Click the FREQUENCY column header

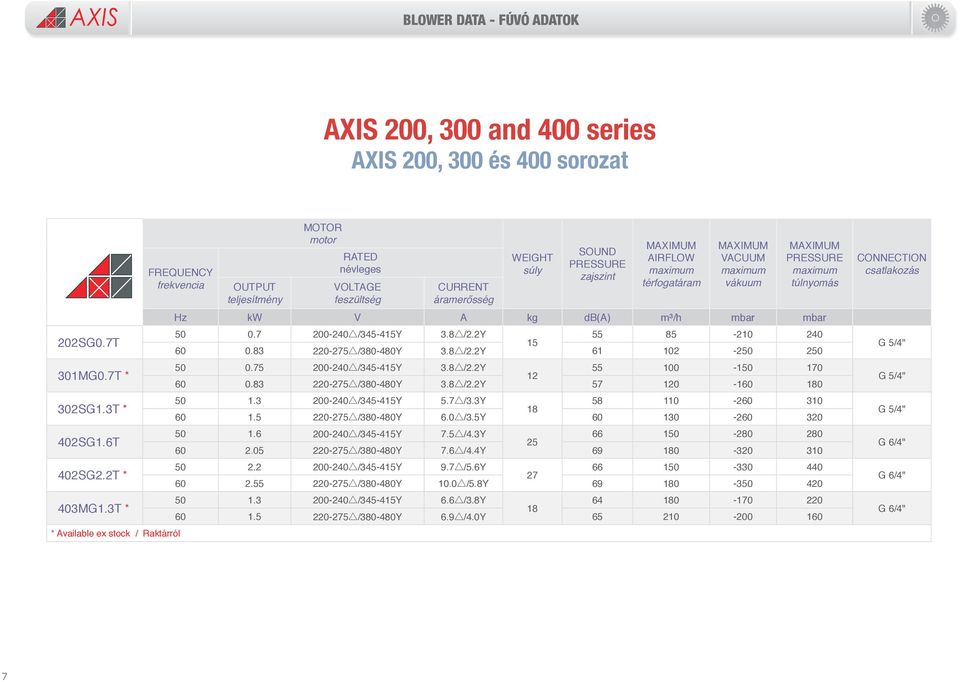click(180, 278)
